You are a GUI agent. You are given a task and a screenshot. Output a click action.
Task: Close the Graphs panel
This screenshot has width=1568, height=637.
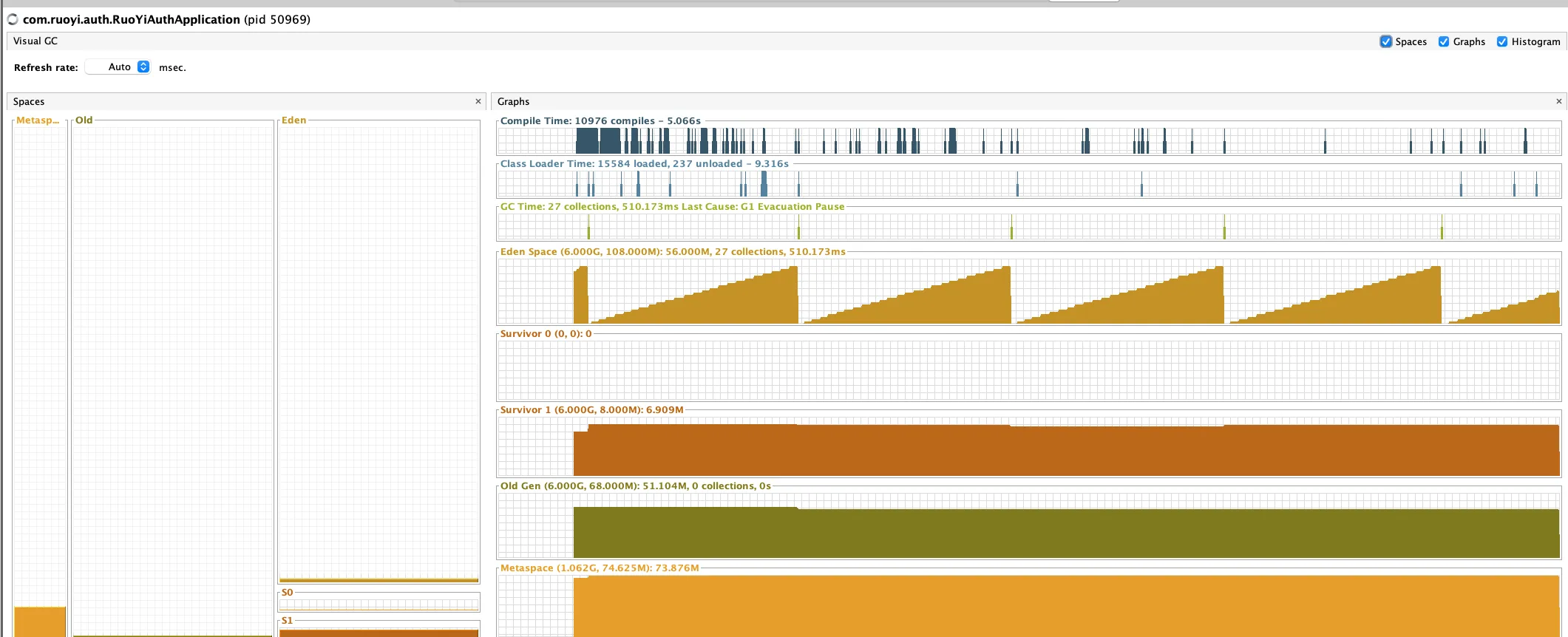point(1558,101)
